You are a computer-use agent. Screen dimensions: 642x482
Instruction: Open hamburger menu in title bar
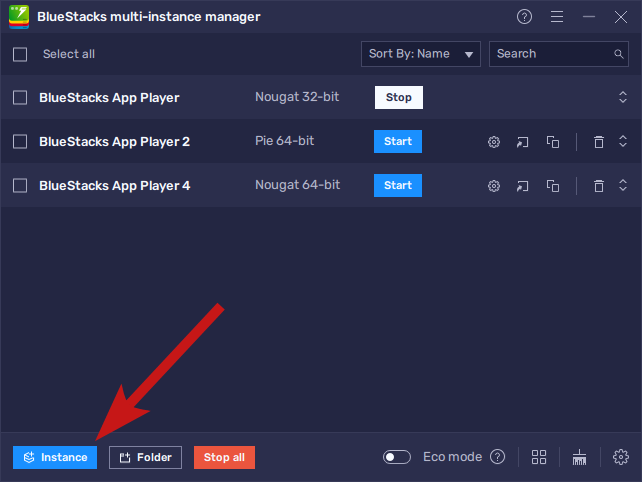pos(557,17)
